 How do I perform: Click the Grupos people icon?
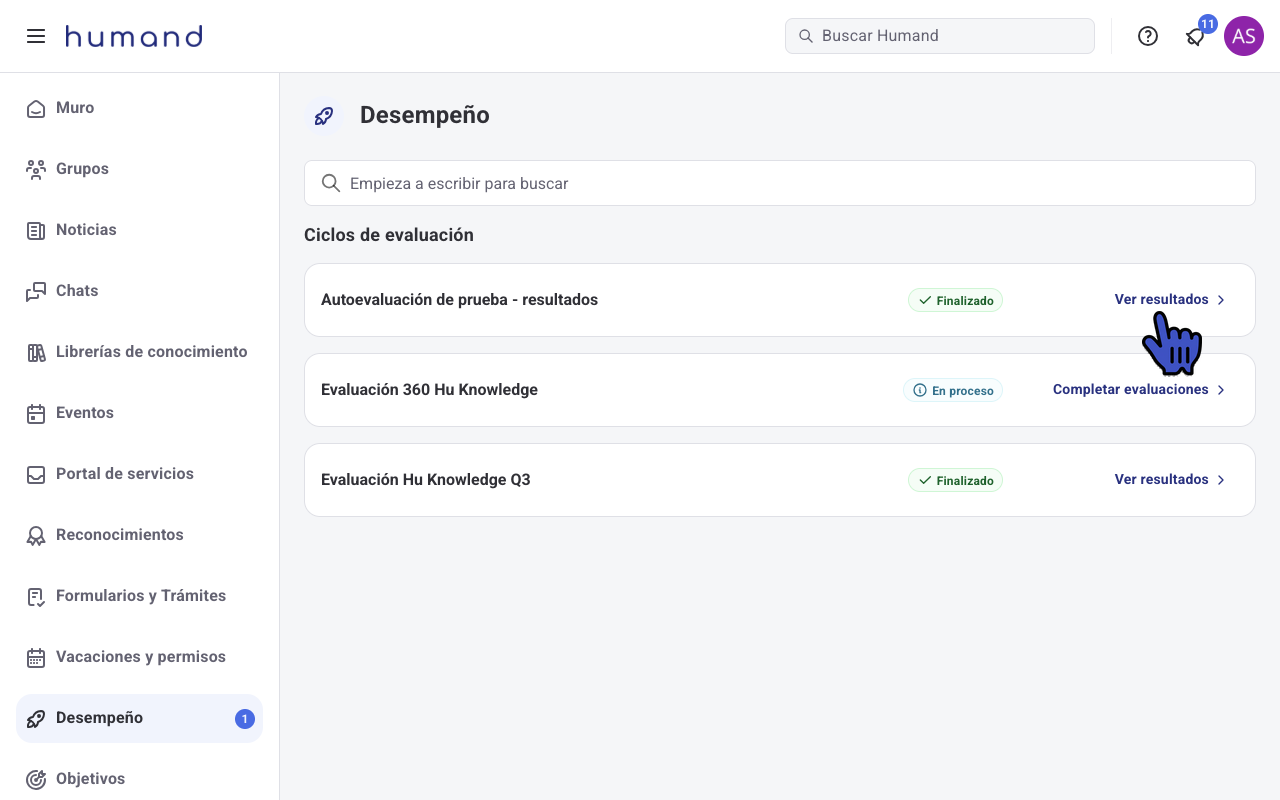[x=36, y=169]
